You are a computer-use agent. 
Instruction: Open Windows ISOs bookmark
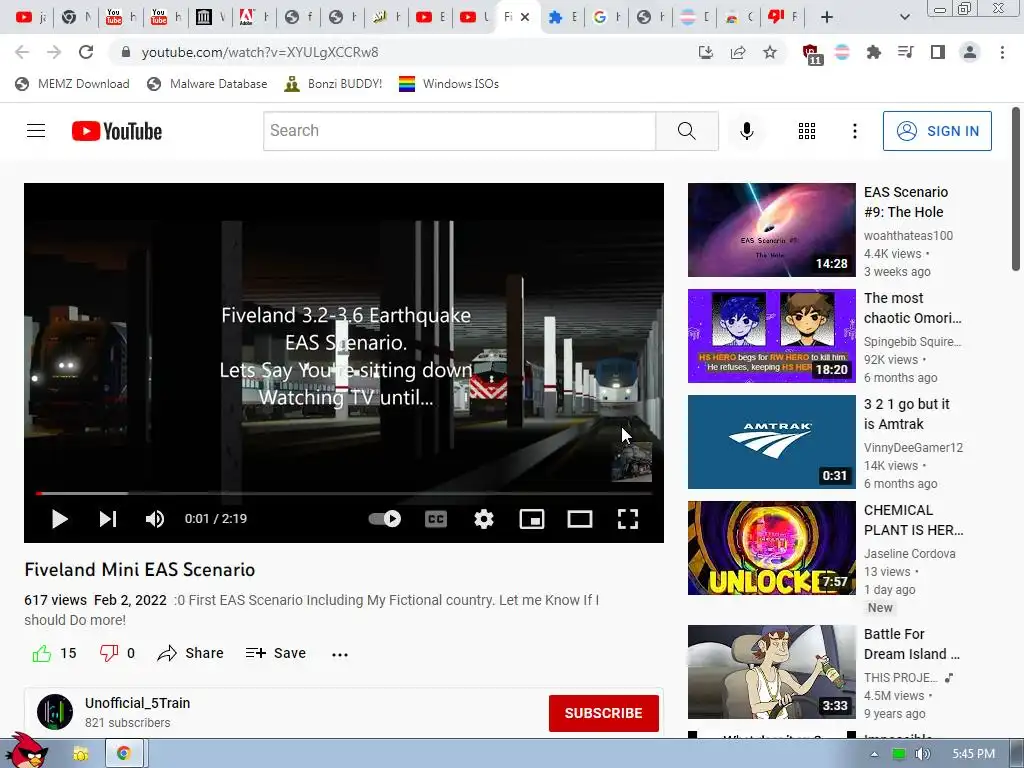click(449, 84)
